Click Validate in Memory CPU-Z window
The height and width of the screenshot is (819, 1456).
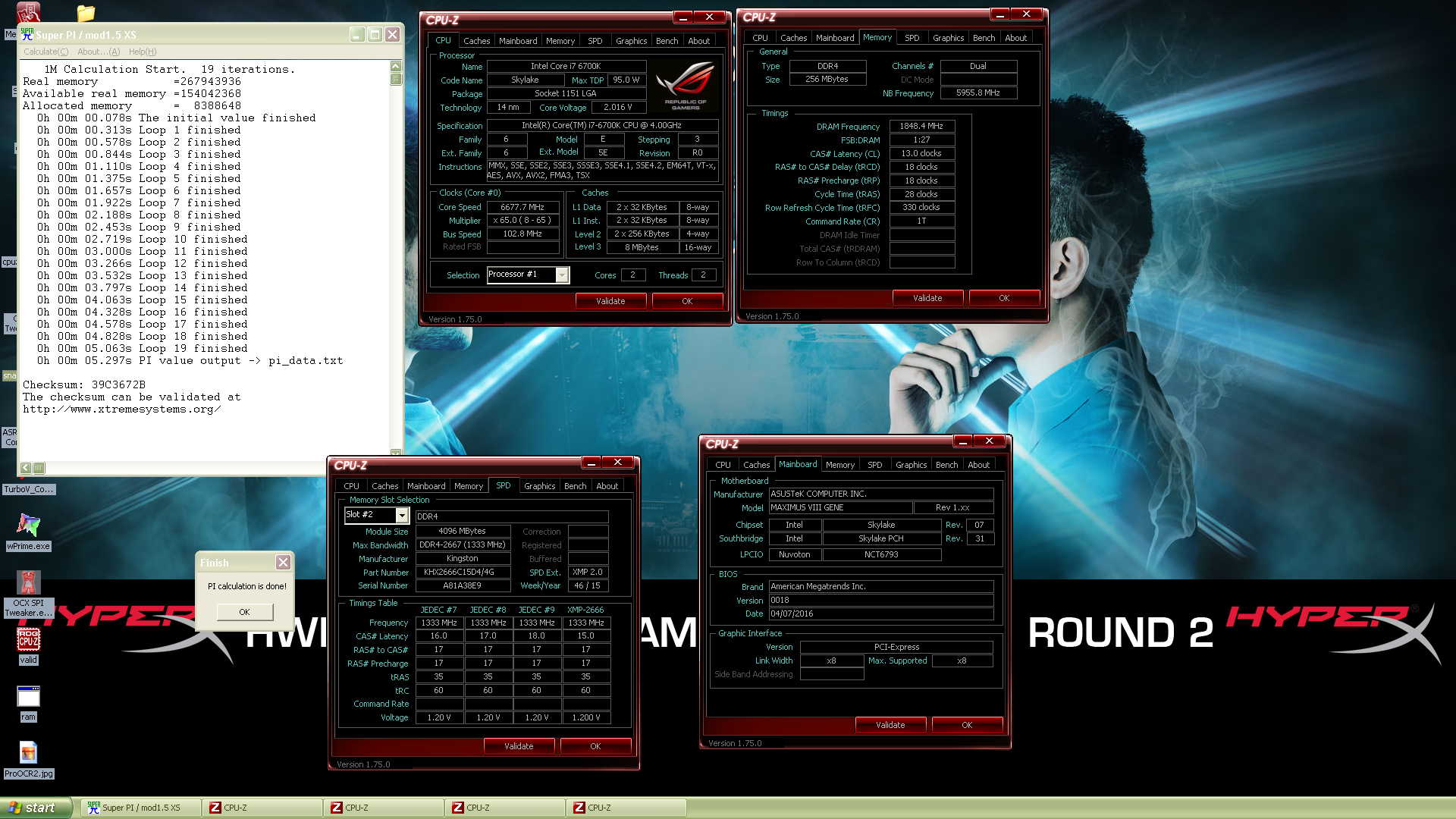click(927, 298)
